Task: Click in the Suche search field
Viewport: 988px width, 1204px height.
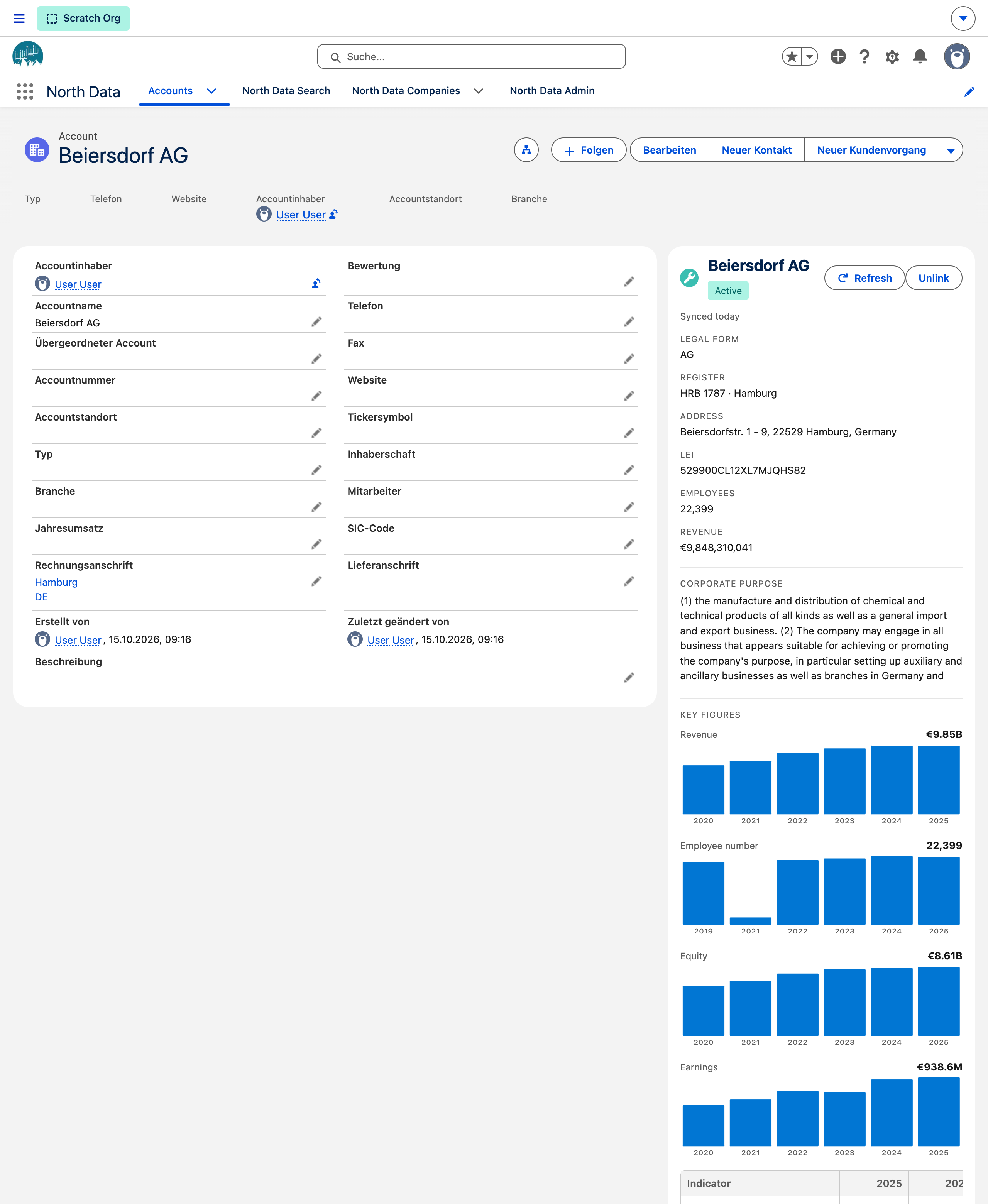Action: click(471, 57)
